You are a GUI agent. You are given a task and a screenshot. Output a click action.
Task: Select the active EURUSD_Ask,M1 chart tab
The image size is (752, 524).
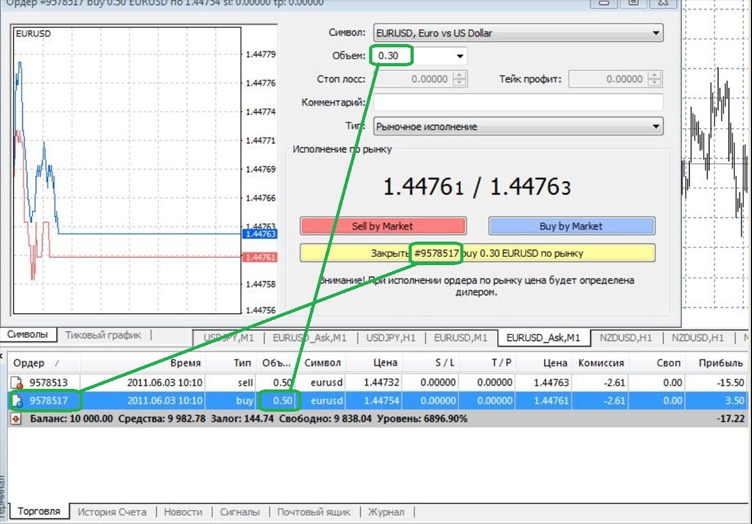click(x=543, y=338)
